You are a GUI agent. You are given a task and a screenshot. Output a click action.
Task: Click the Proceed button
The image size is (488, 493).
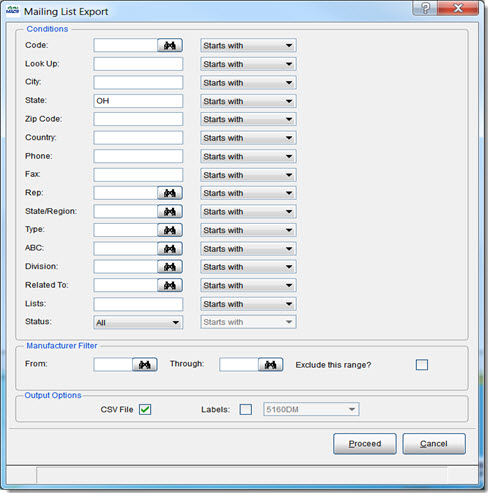[365, 444]
